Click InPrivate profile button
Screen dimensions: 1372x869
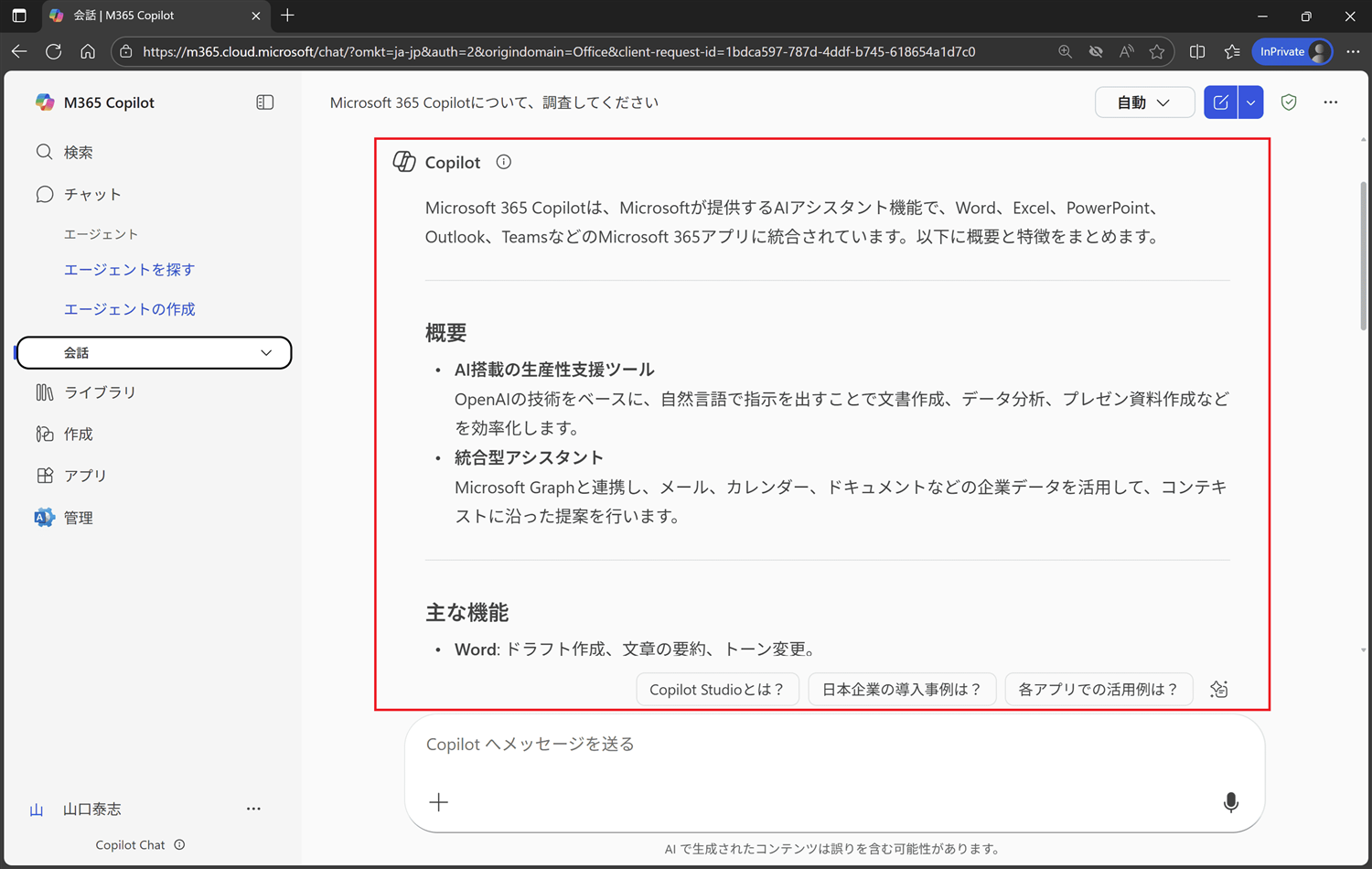click(x=1292, y=51)
